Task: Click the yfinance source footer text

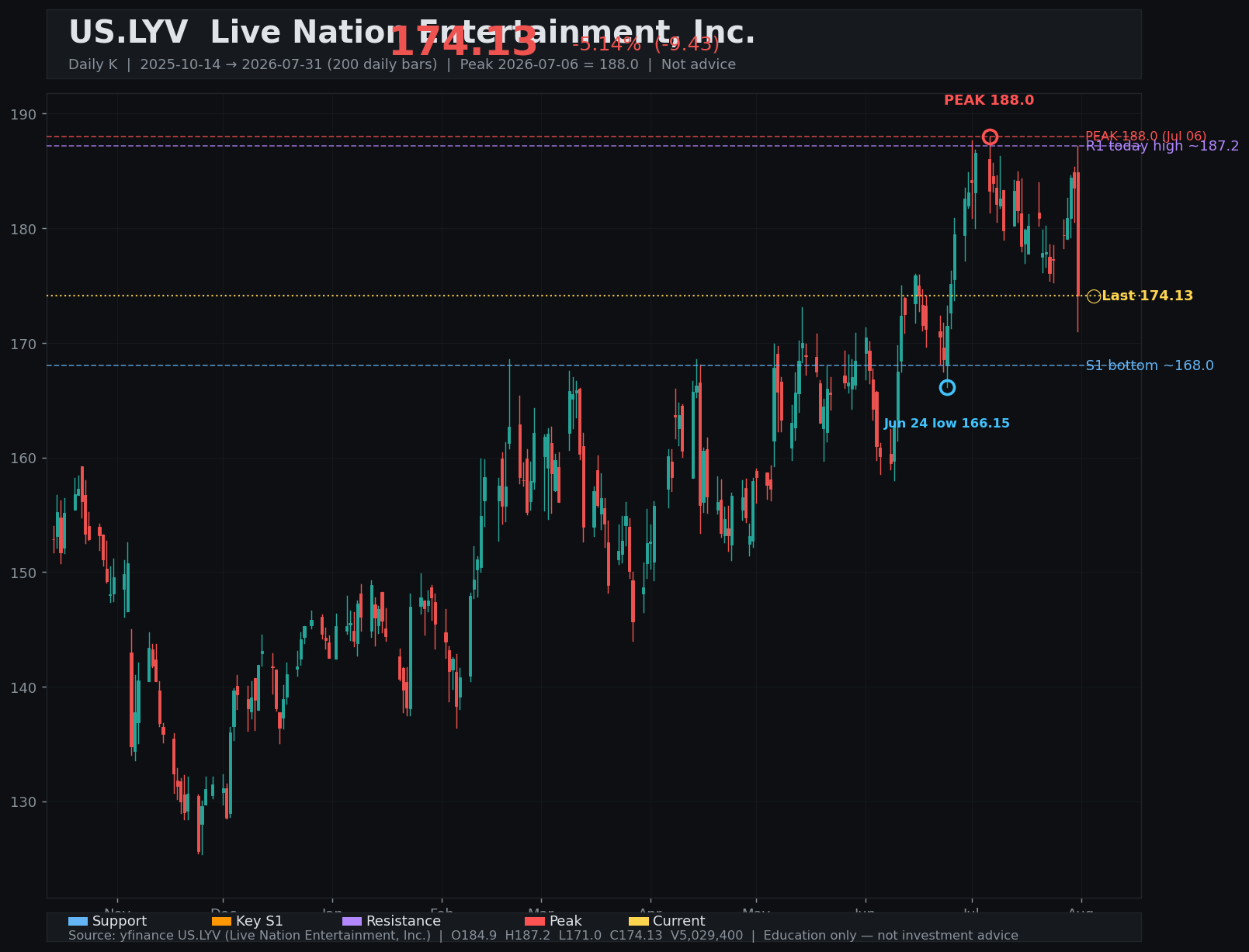Action: (x=543, y=936)
